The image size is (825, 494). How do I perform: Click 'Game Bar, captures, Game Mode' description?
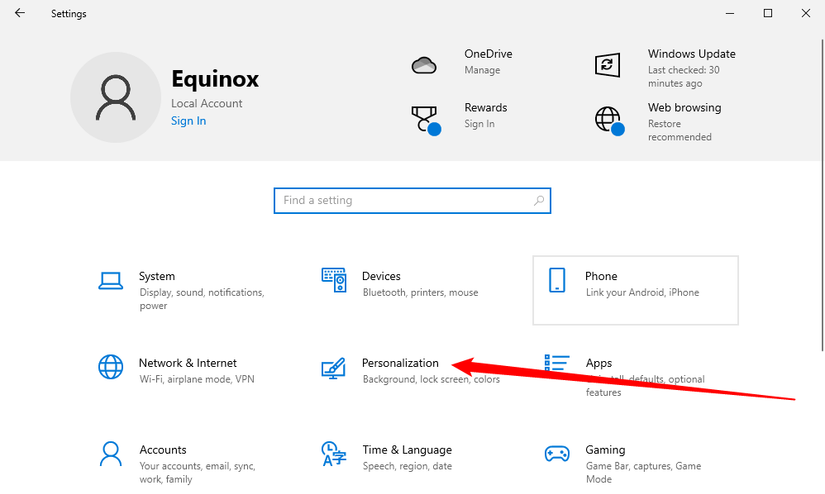point(643,472)
